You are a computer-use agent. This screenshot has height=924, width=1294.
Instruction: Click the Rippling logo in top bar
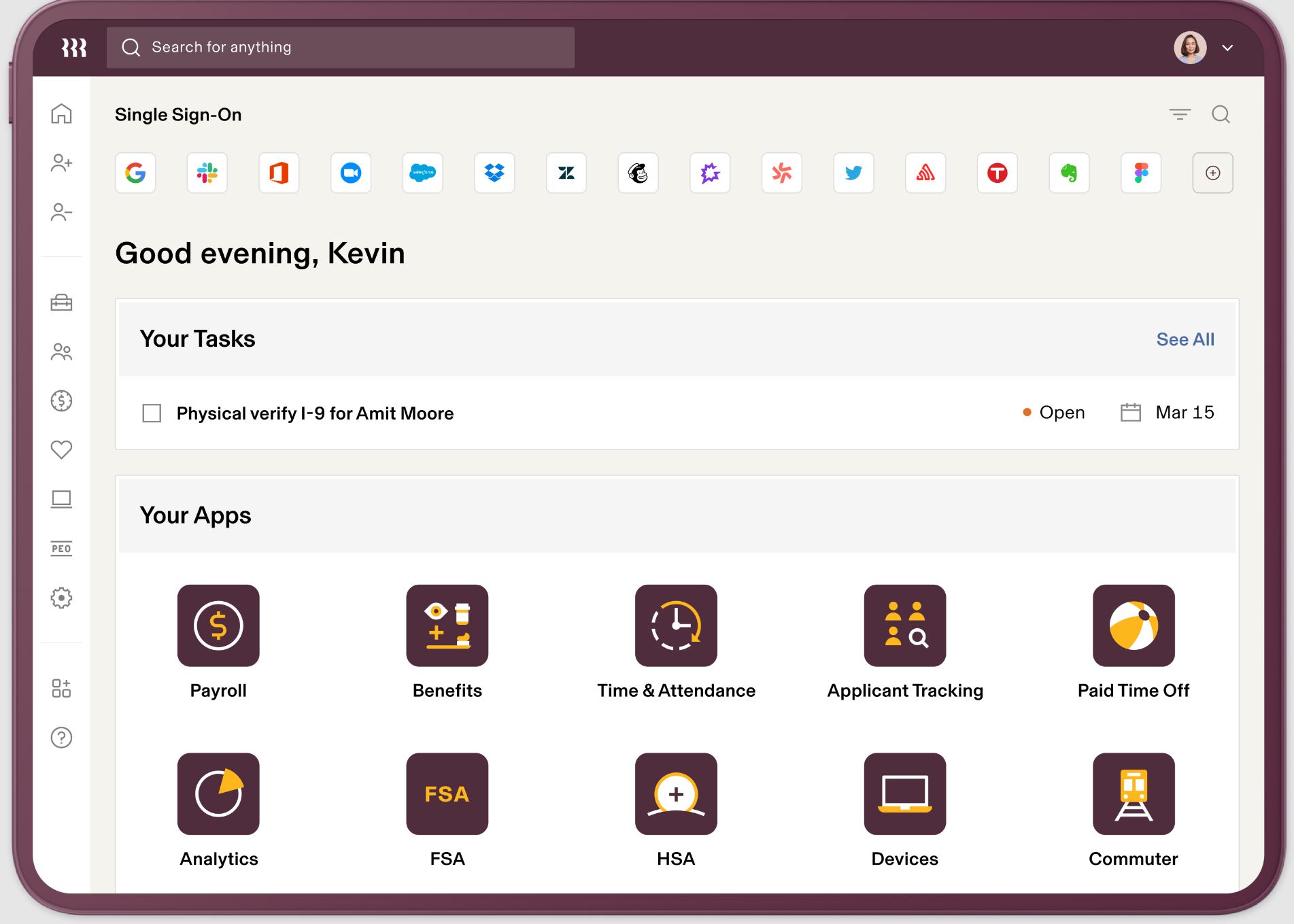click(74, 48)
